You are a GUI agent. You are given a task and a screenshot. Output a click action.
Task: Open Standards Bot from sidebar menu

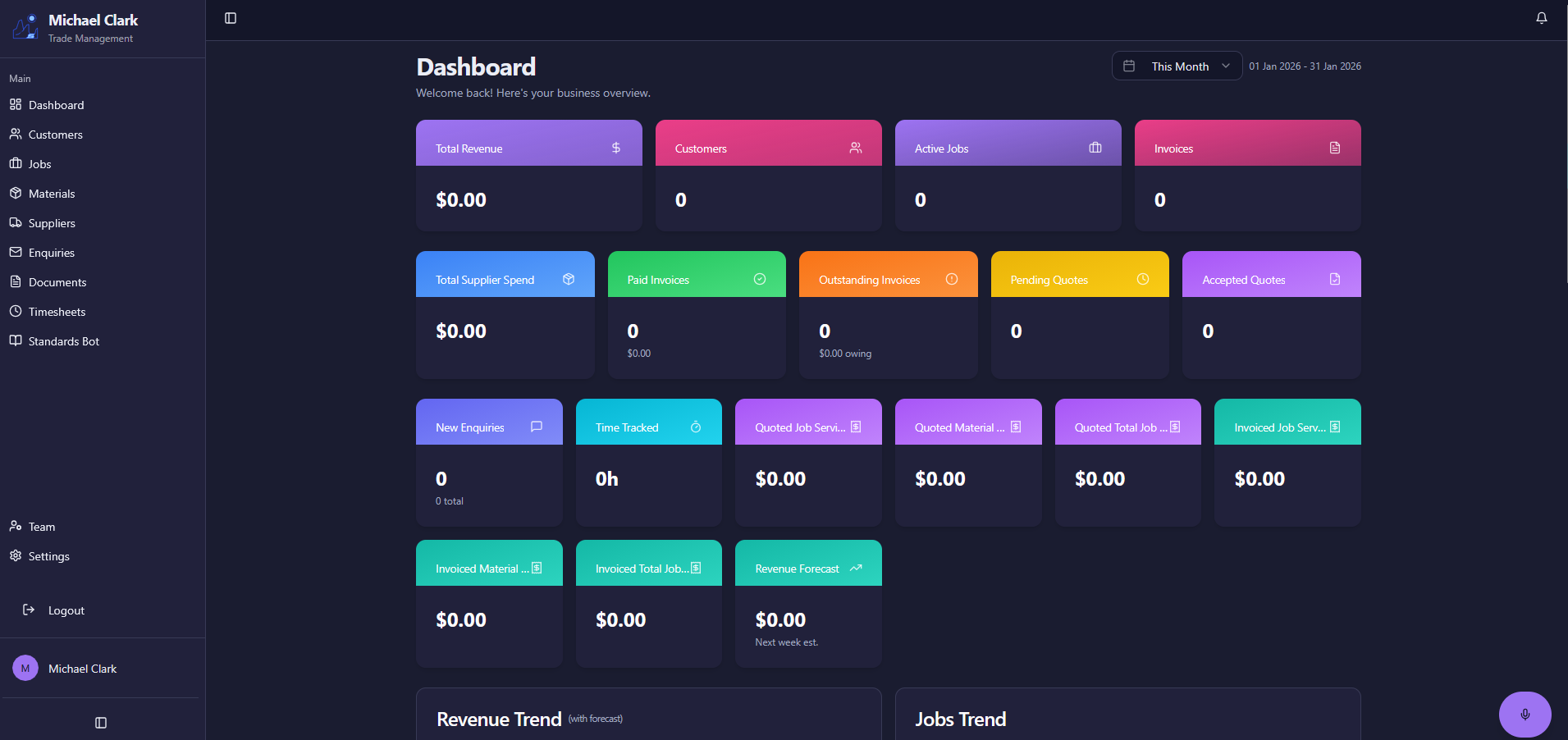(x=63, y=341)
